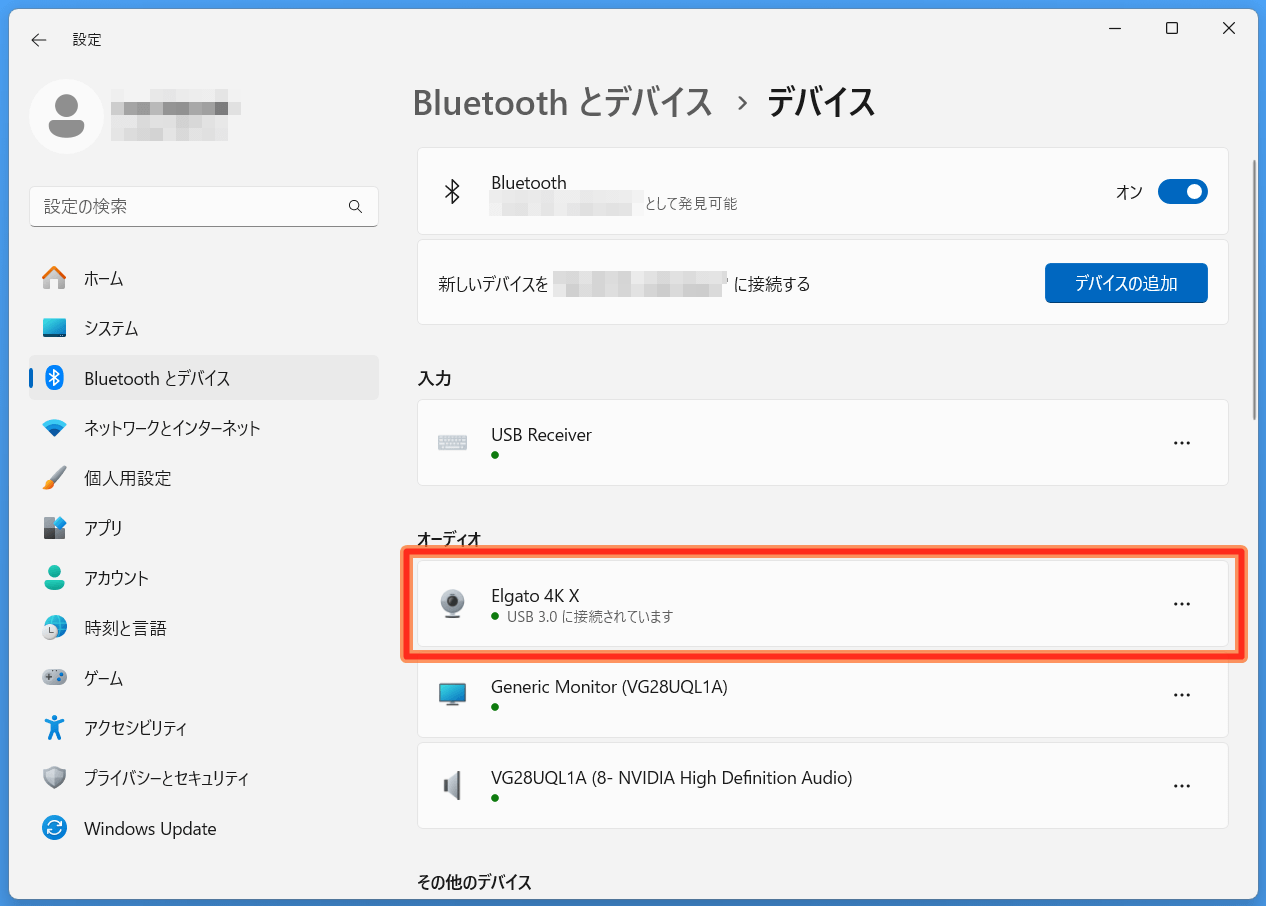This screenshot has width=1266, height=906.
Task: Select the Elgato 4K X device name
Action: [x=535, y=596]
